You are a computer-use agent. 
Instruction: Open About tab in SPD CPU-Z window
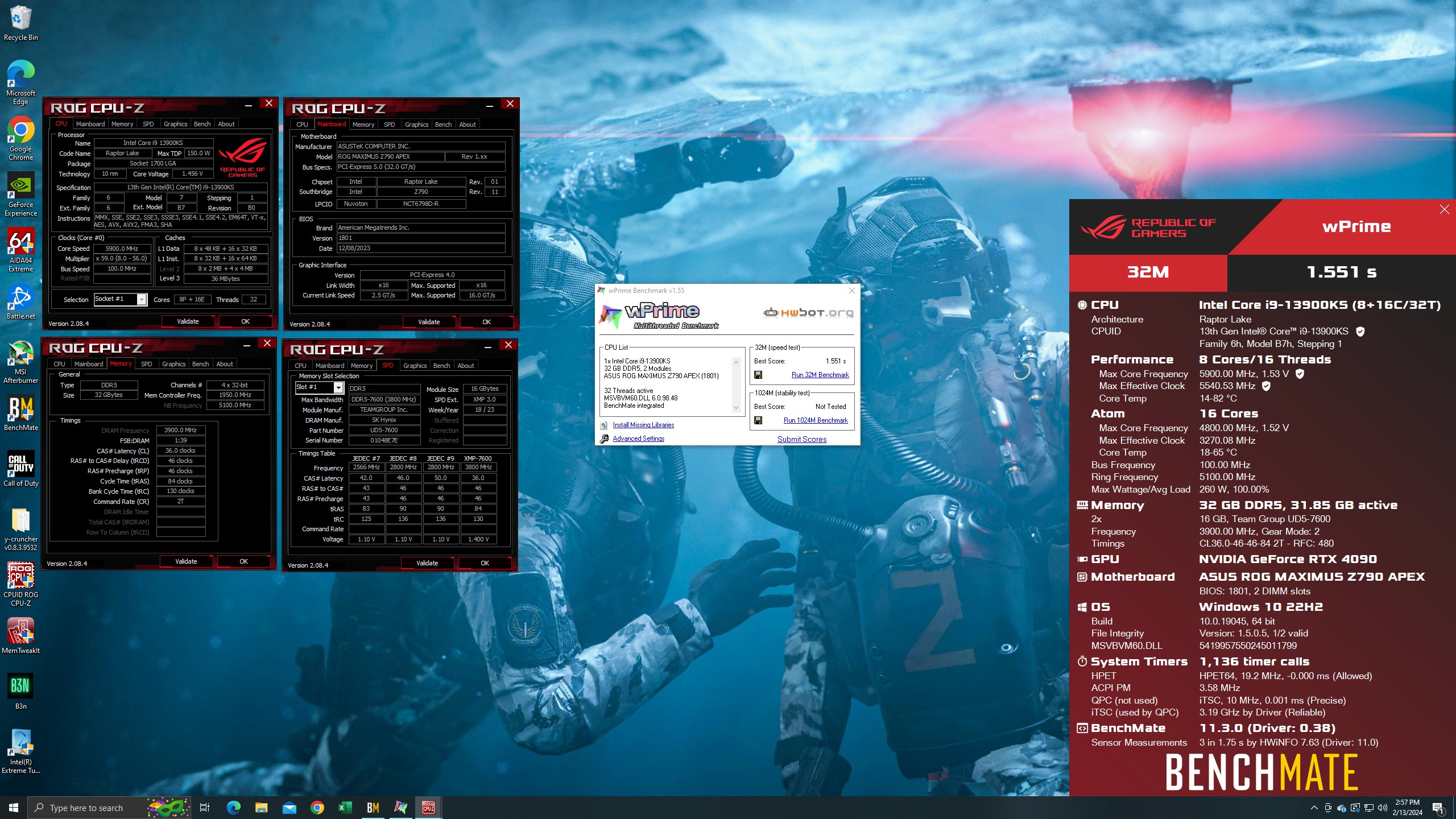coord(466,366)
